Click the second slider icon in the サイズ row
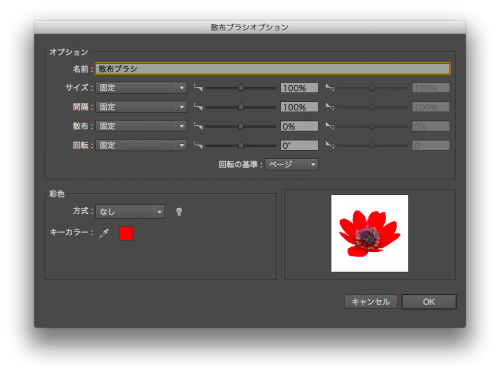Viewport: 500px width, 375px height. 330,87
